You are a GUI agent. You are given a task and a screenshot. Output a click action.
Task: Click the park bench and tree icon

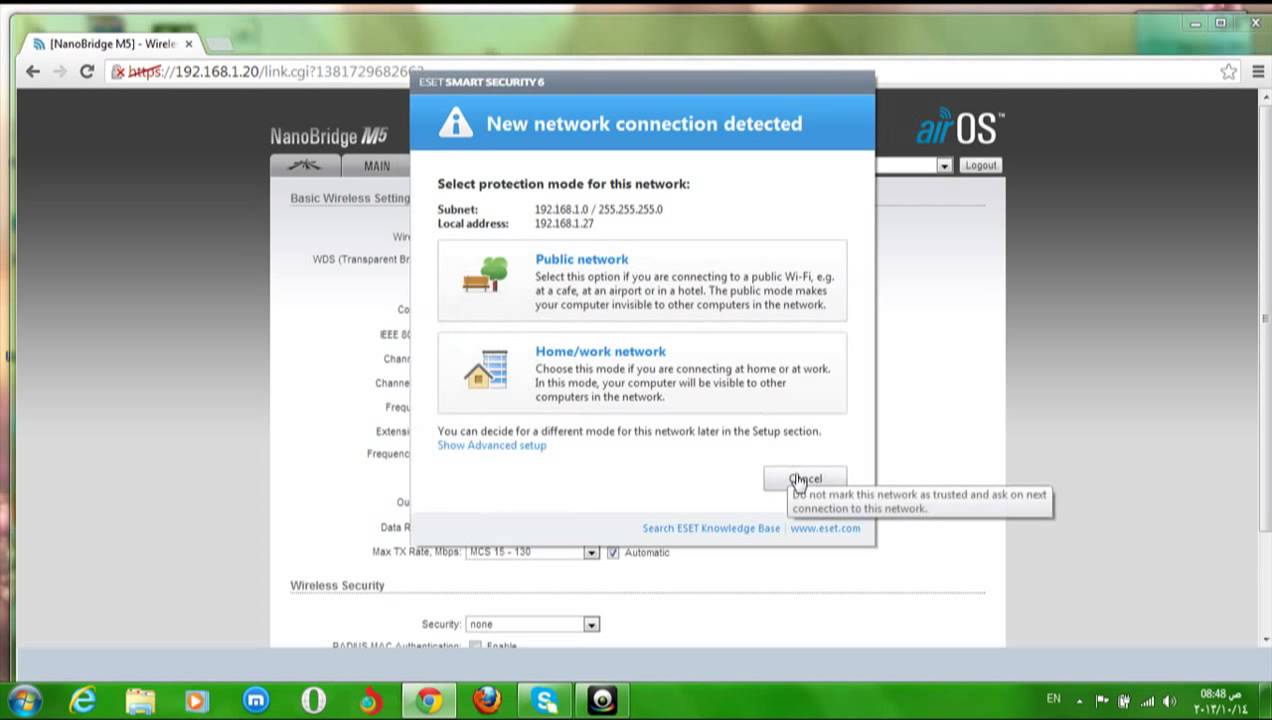pyautogui.click(x=485, y=275)
